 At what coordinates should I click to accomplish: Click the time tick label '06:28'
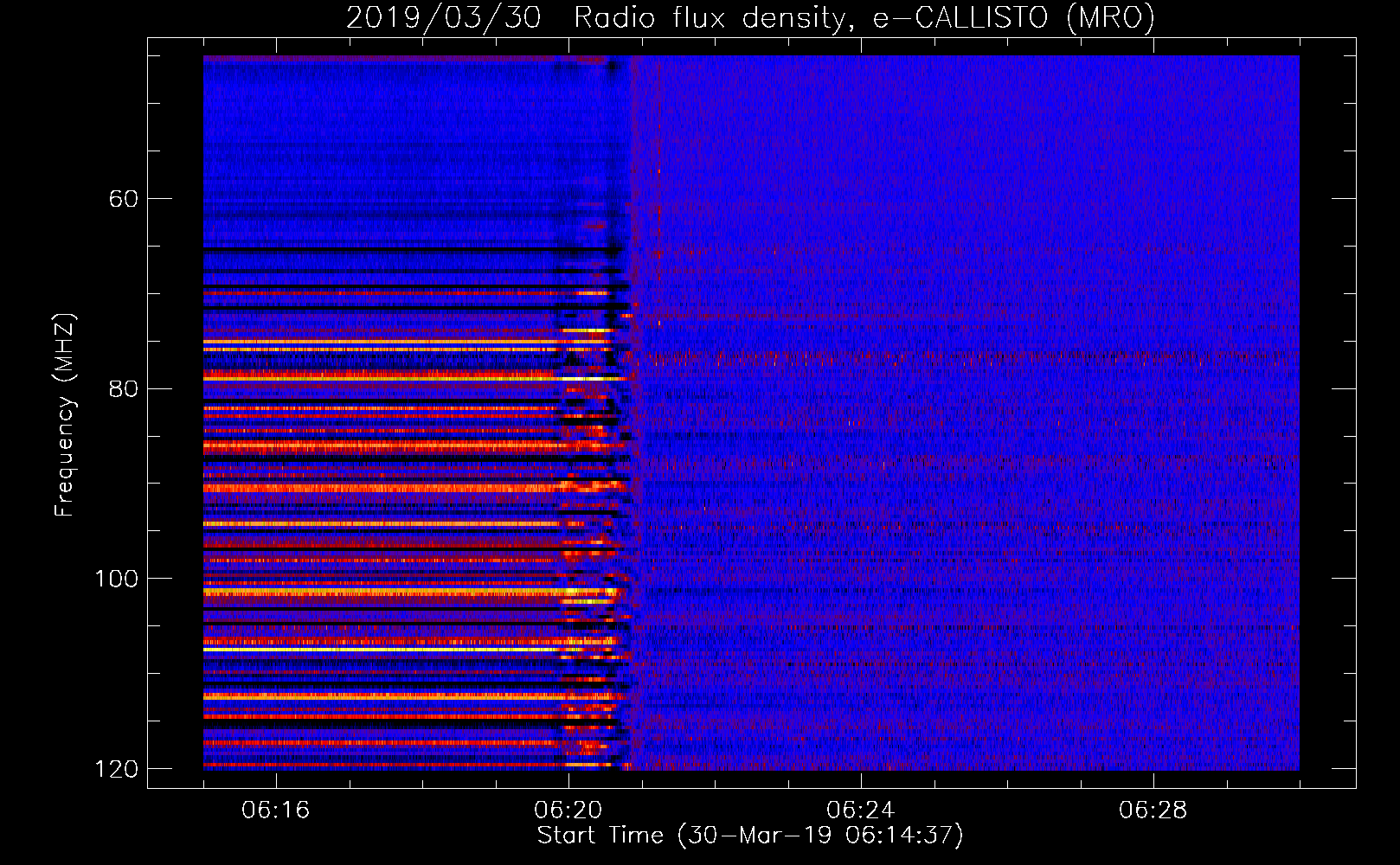point(1153,811)
